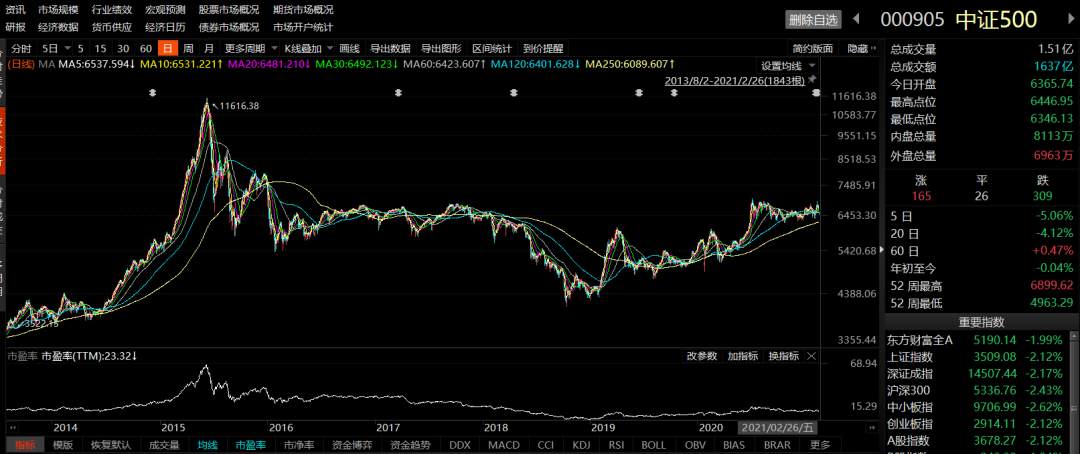Viewport: 1080px width, 454px height.
Task: Select the 资金博弈 indicator tab
Action: pyautogui.click(x=353, y=445)
